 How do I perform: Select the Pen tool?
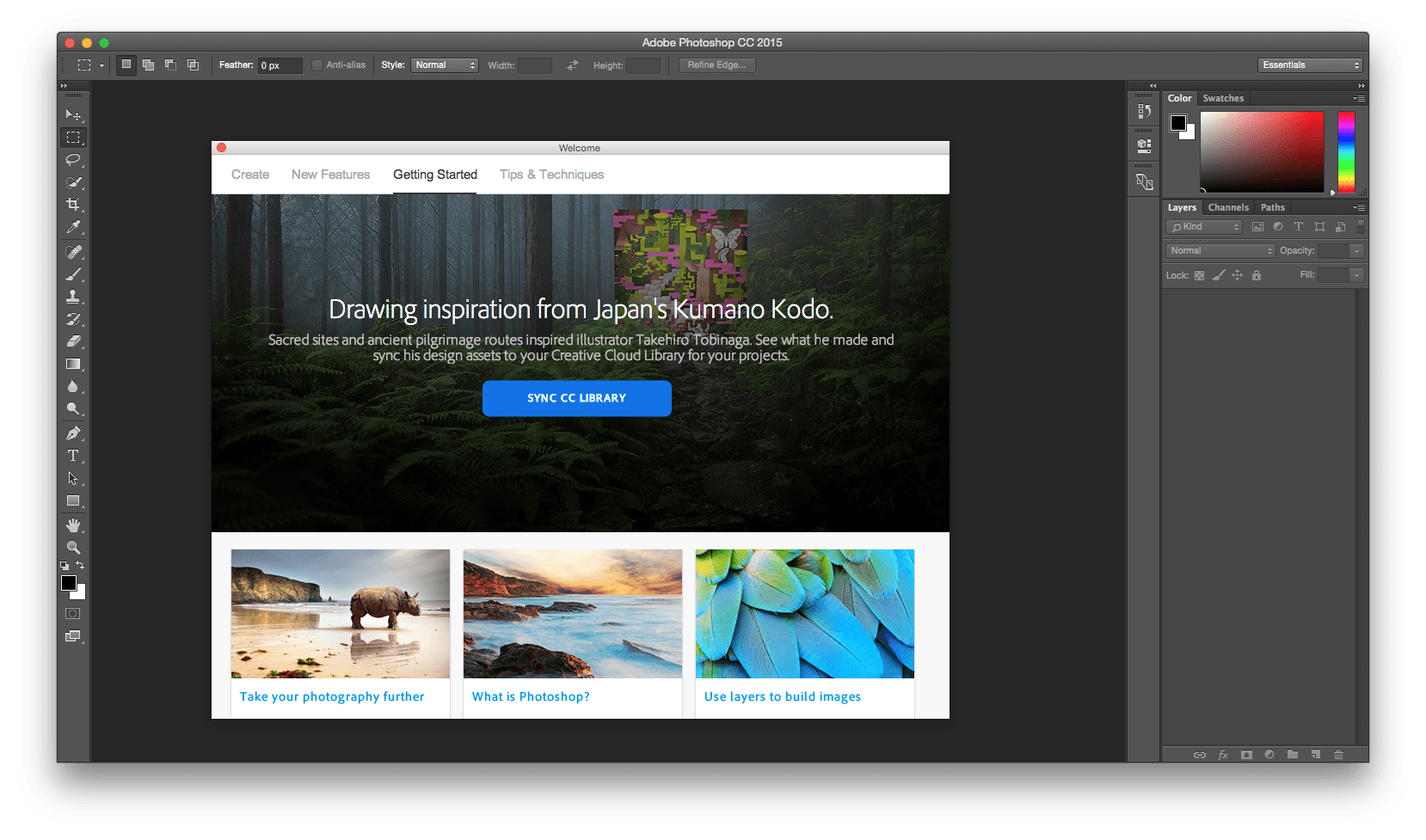[73, 433]
